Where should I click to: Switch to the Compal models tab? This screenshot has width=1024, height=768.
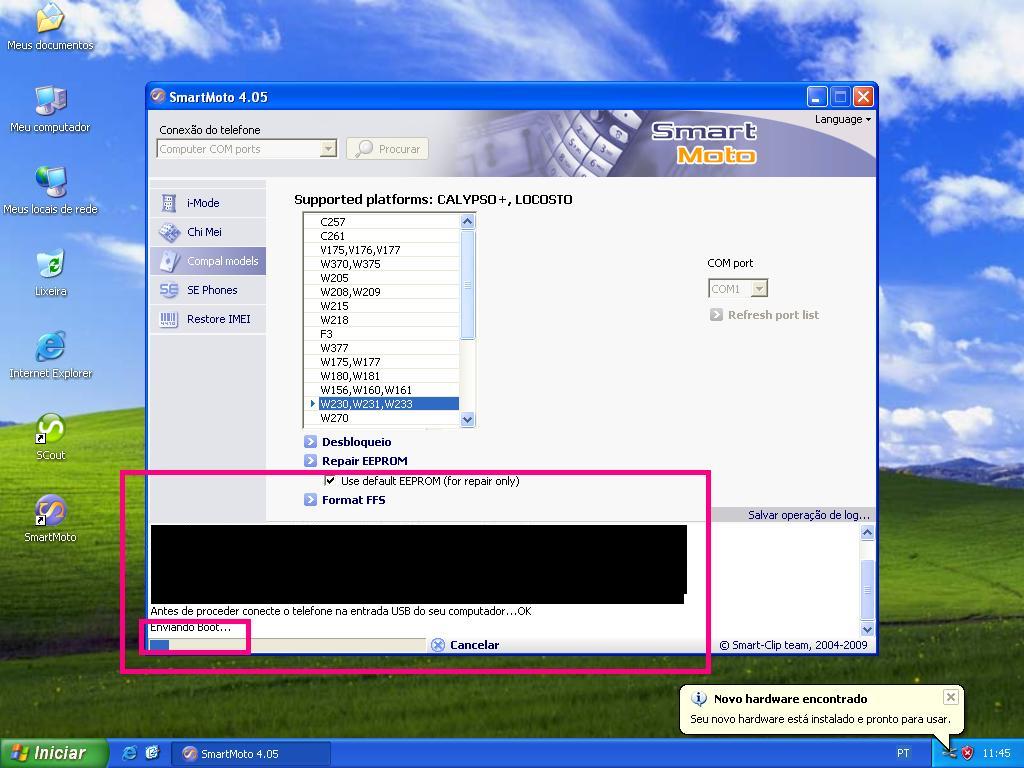pos(208,261)
